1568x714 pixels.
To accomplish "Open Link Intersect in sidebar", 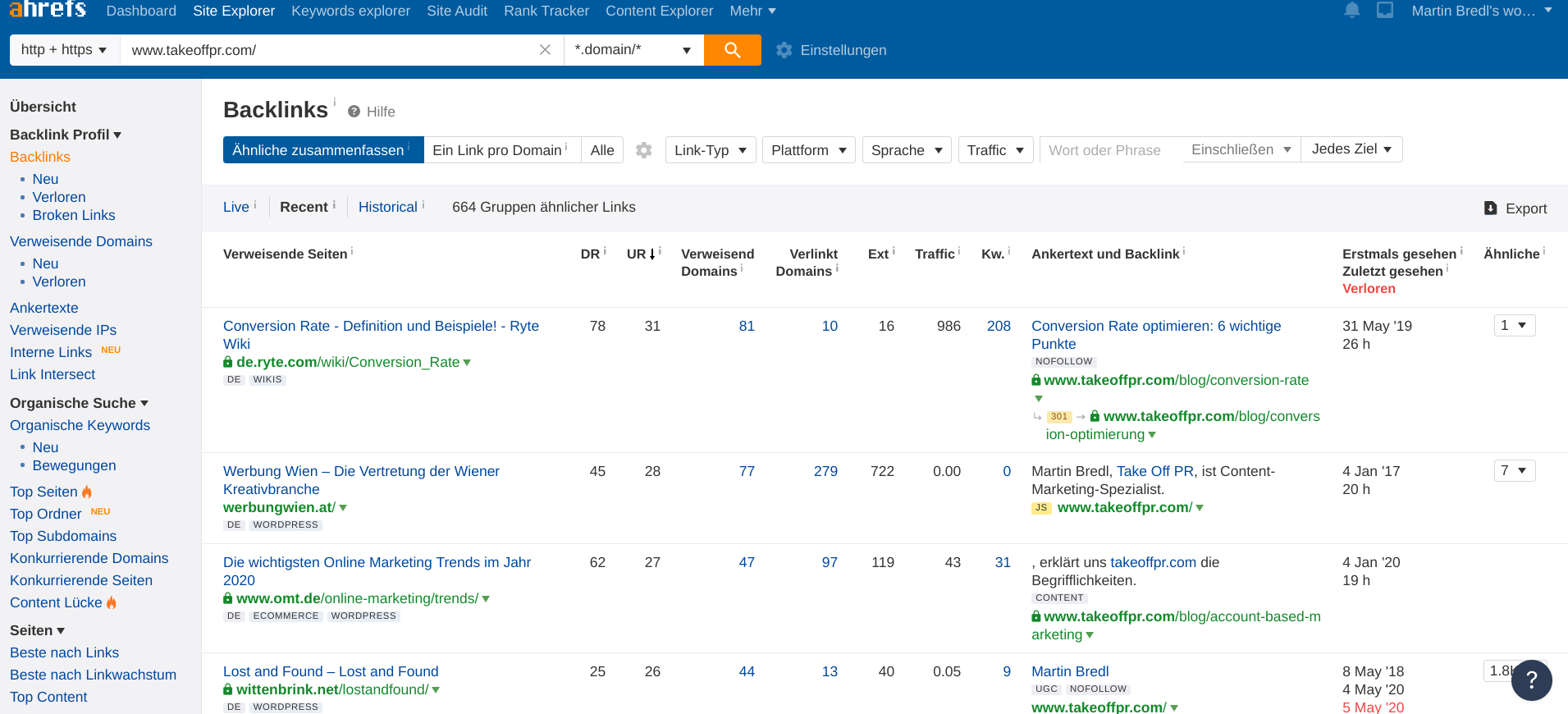I will point(53,374).
